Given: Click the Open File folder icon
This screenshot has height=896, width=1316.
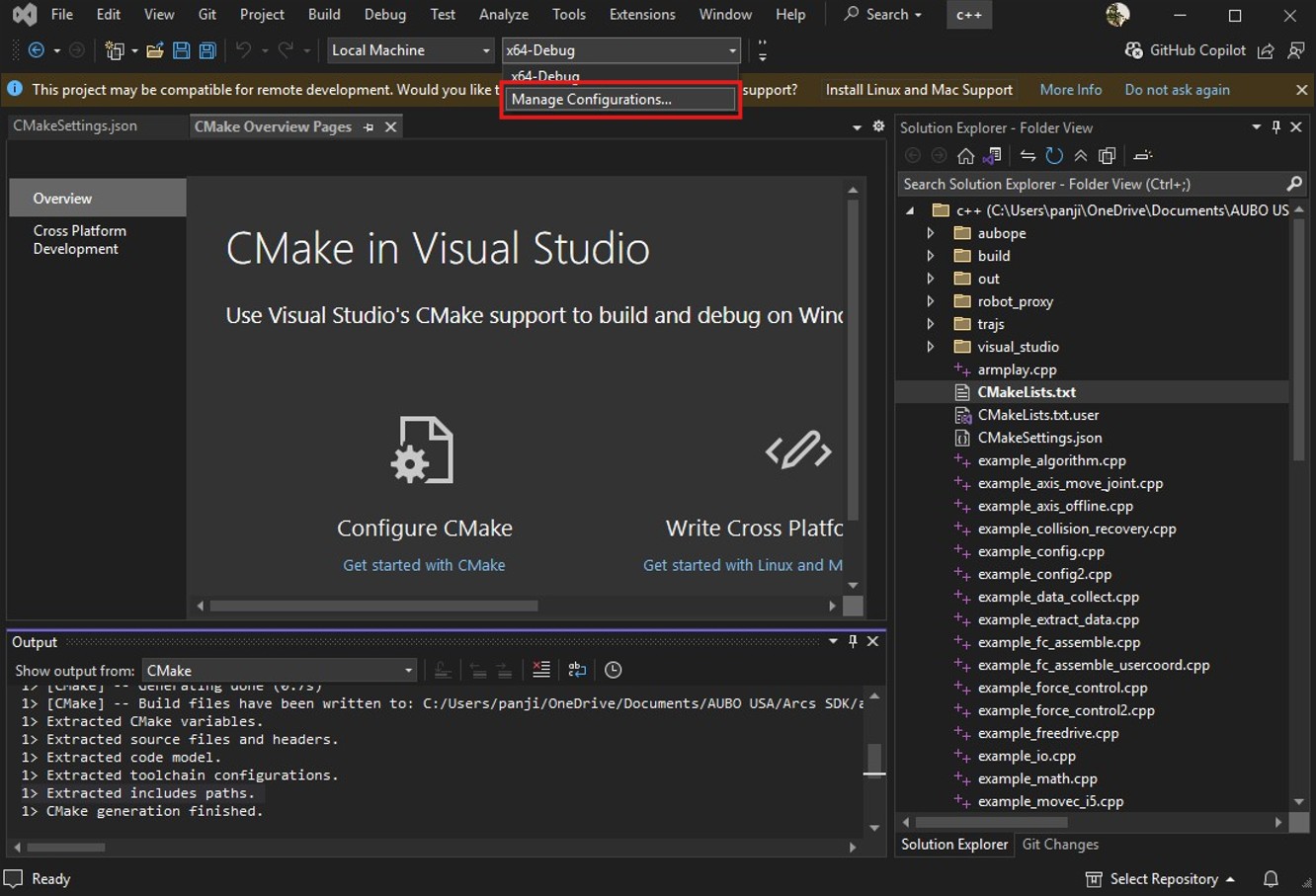Looking at the screenshot, I should 154,50.
